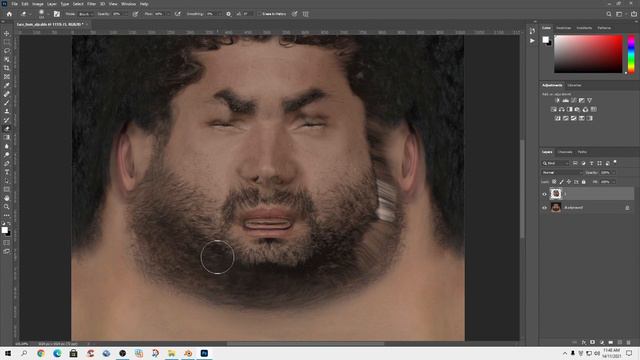The height and width of the screenshot is (360, 640).
Task: Open the workspace switcher icon
Action: (620, 14)
